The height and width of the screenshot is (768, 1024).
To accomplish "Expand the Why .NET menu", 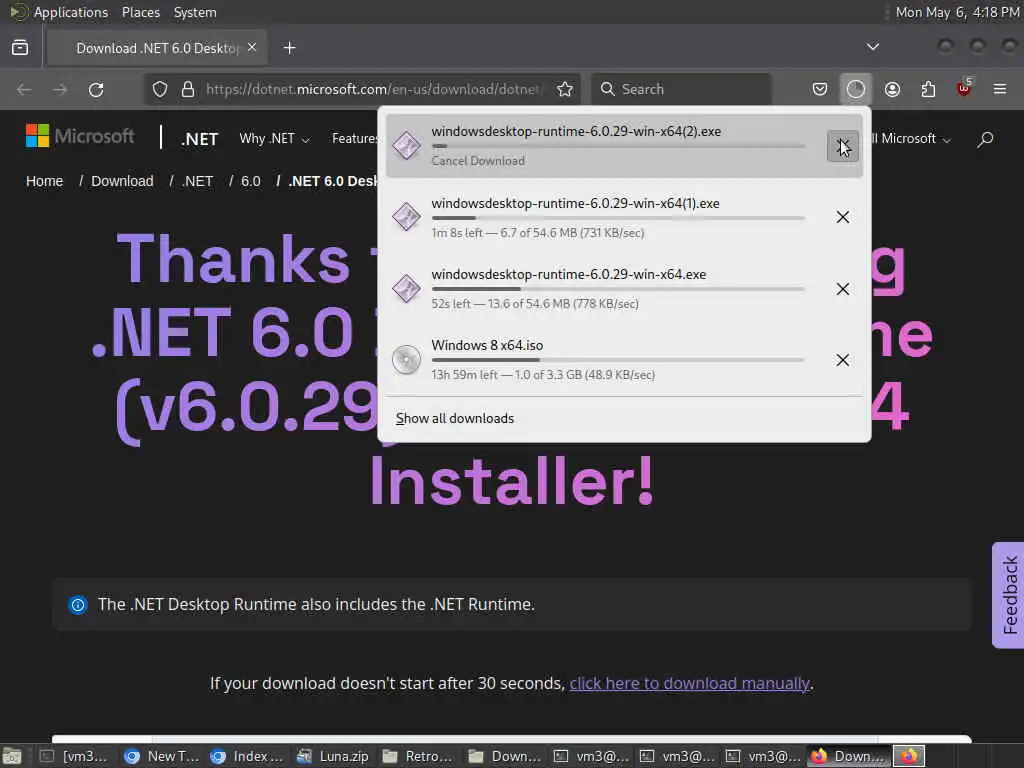I will 274,138.
